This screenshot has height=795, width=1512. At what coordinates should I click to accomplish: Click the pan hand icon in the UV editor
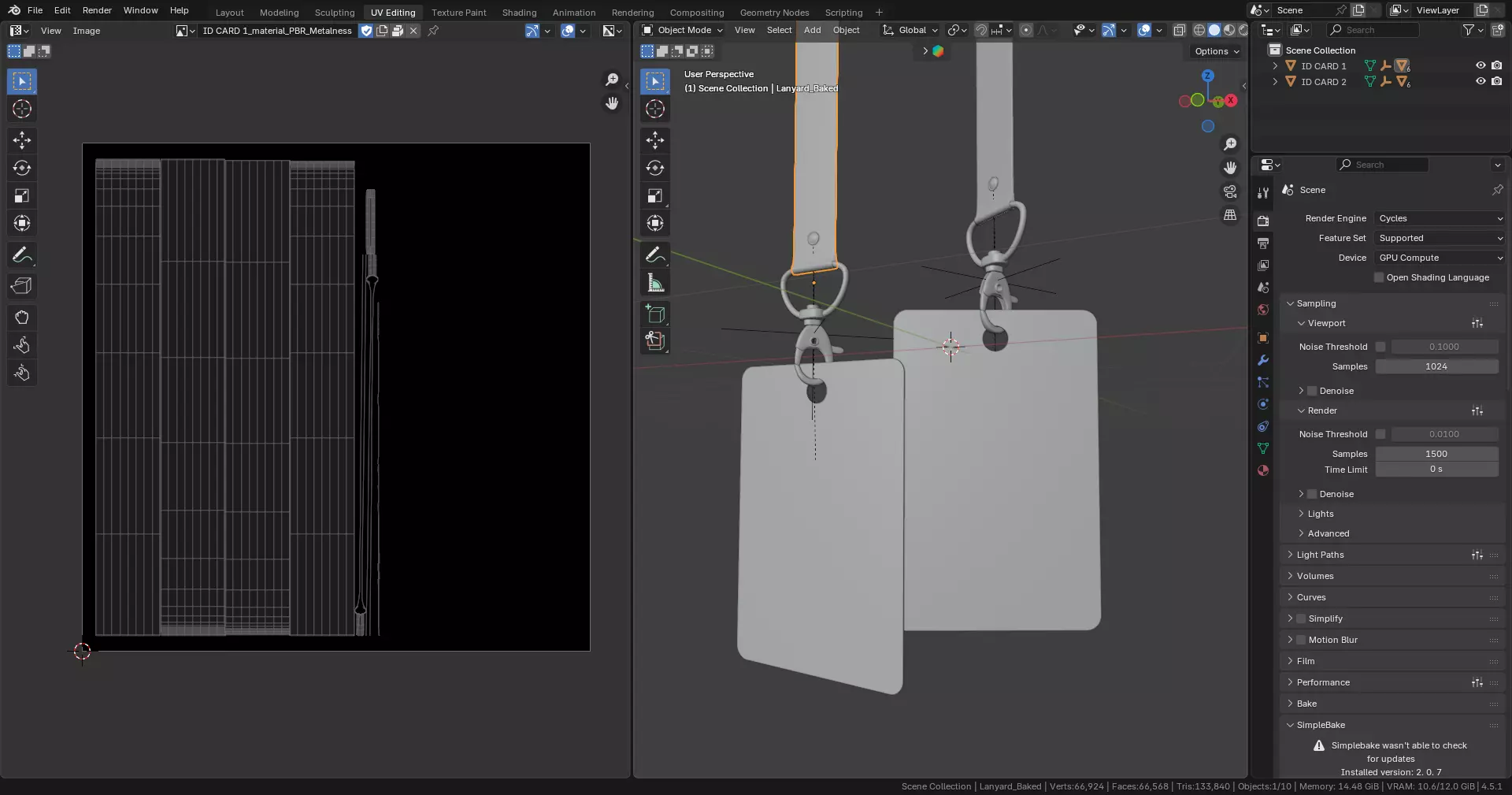pos(612,103)
